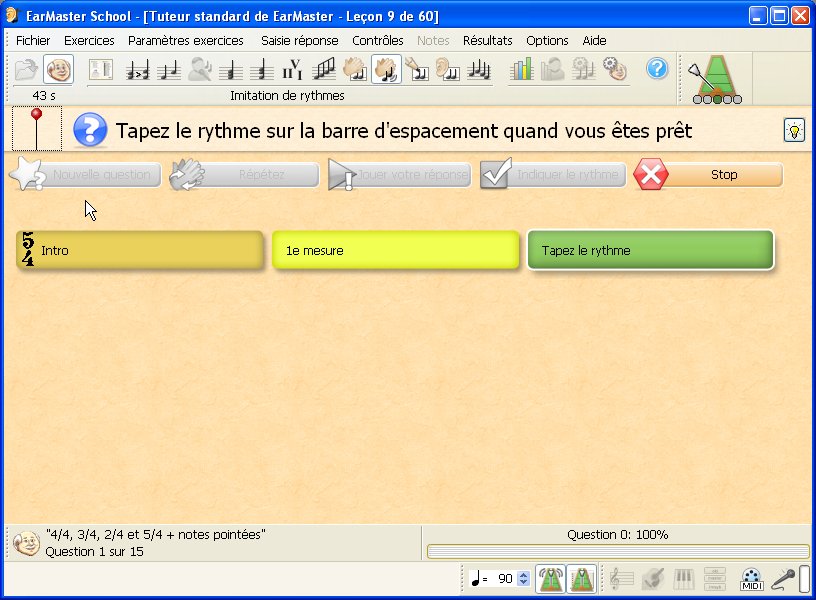
Task: Toggle the silent metronome button
Action: pyautogui.click(x=582, y=578)
